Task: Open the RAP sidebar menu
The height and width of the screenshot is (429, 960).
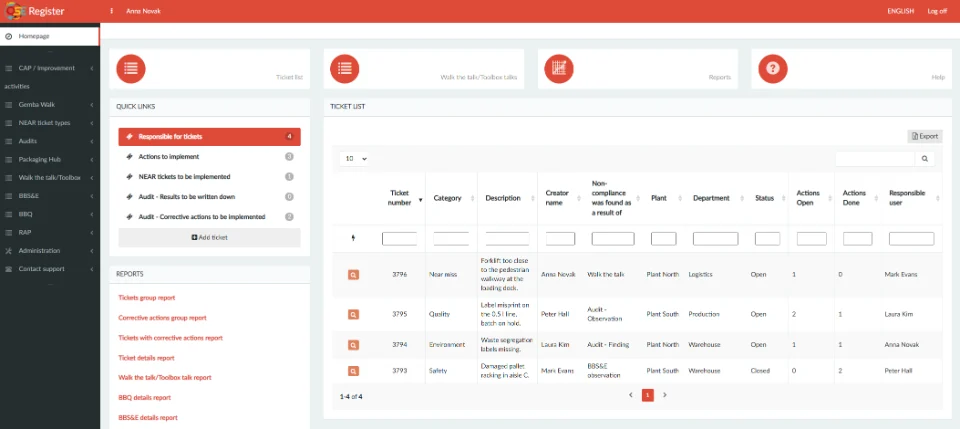Action: click(50, 233)
